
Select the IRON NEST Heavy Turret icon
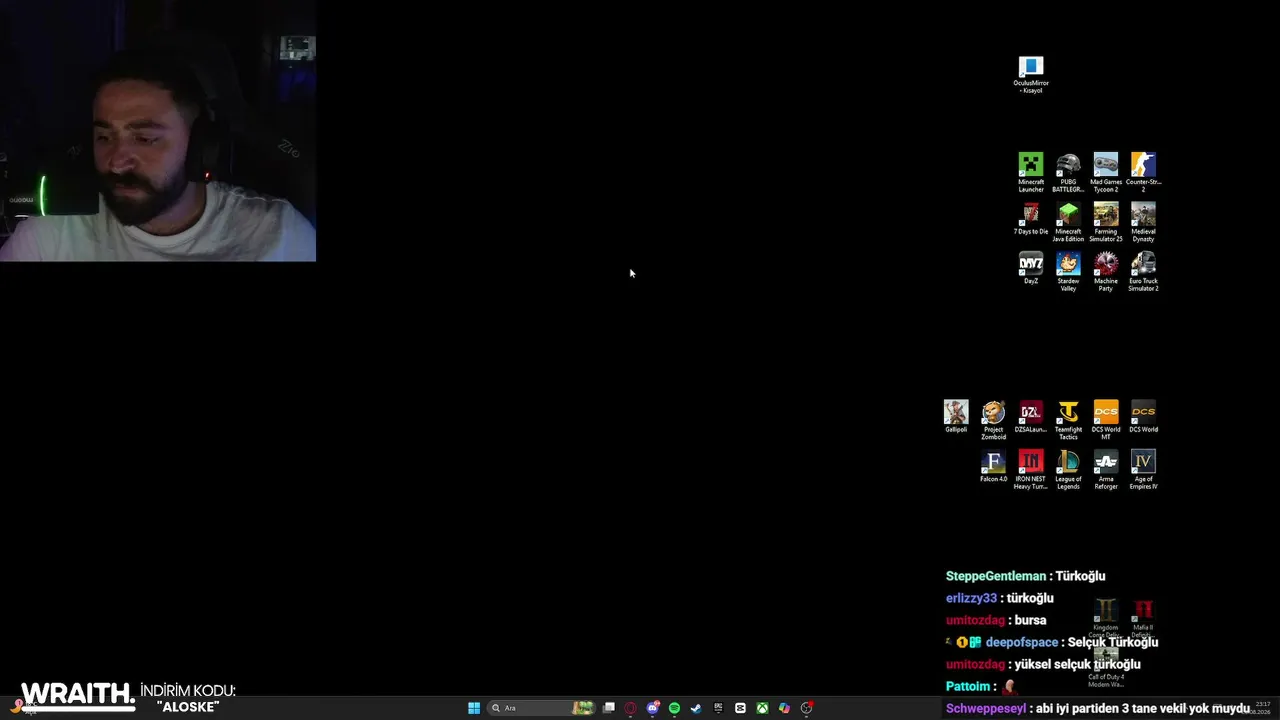pos(1031,470)
